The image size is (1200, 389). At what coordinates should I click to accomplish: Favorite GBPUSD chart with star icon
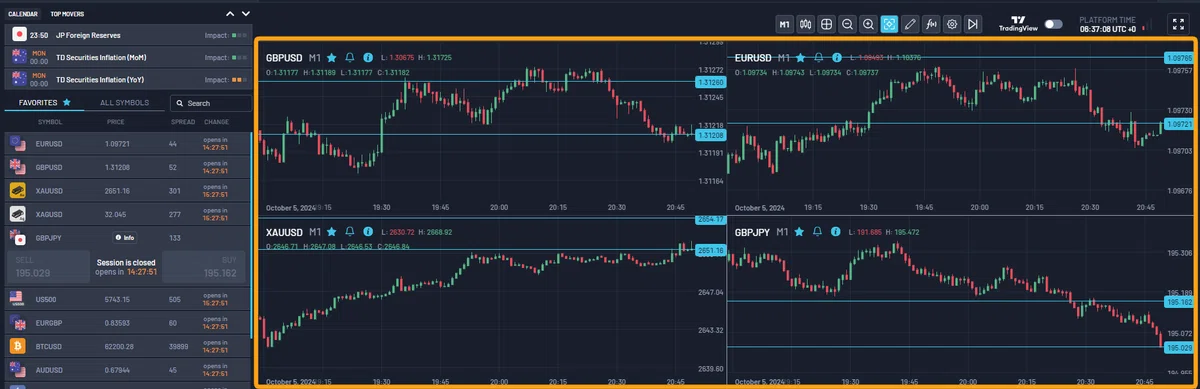332,58
